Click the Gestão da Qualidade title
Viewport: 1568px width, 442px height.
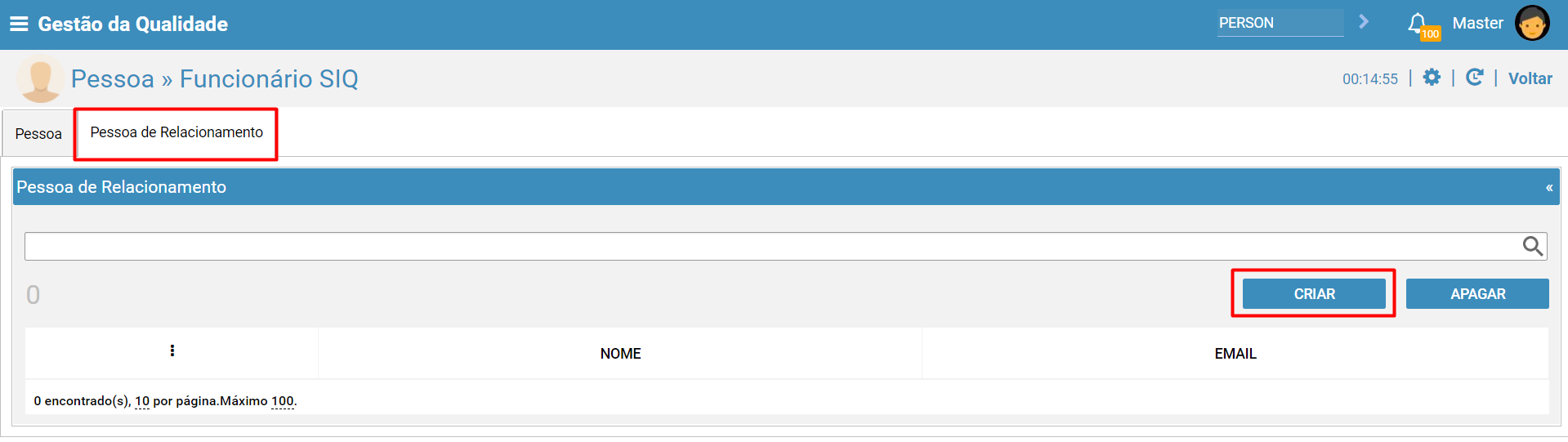pos(133,24)
